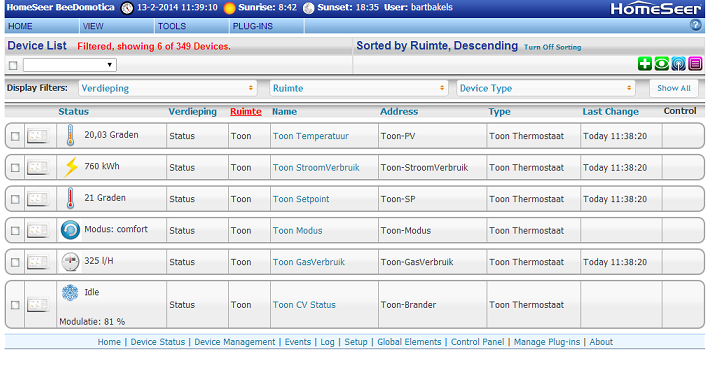722x369 pixels.
Task: Sort by Name column header
Action: [x=284, y=111]
